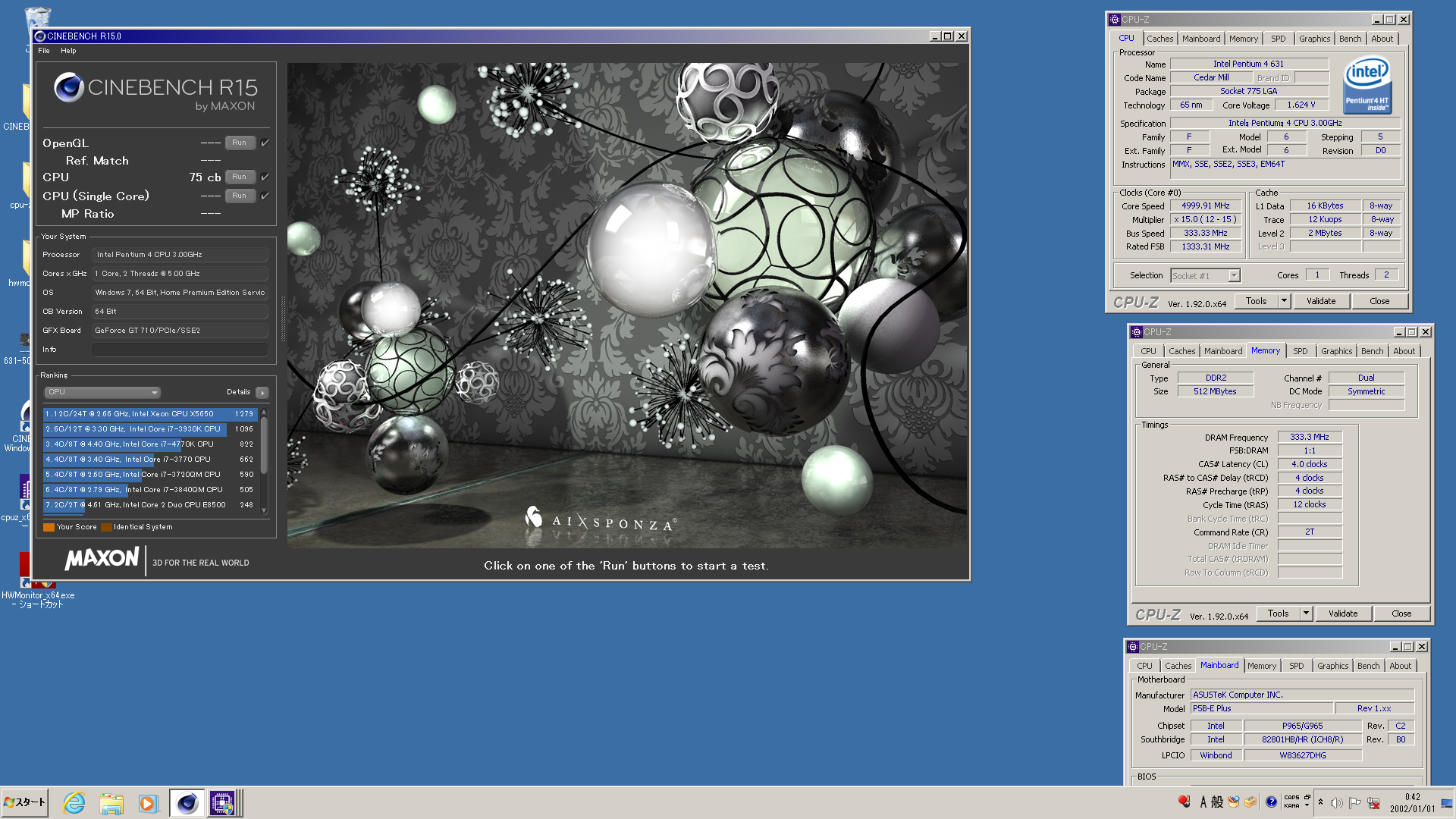Switch to SPD tab in Memory CPU-Z window
1456x819 pixels.
coord(1300,351)
